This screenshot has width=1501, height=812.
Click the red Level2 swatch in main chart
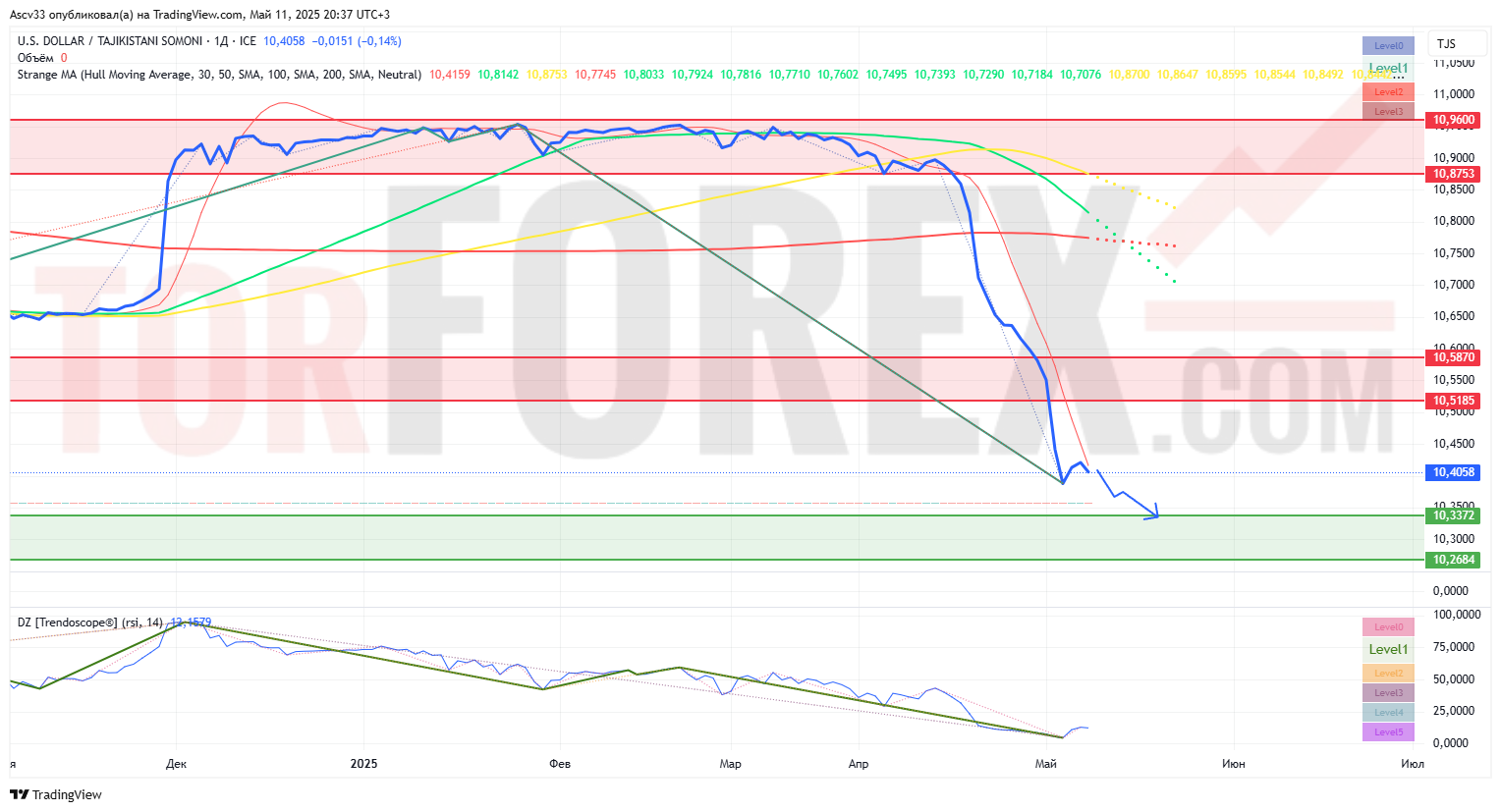(1387, 92)
